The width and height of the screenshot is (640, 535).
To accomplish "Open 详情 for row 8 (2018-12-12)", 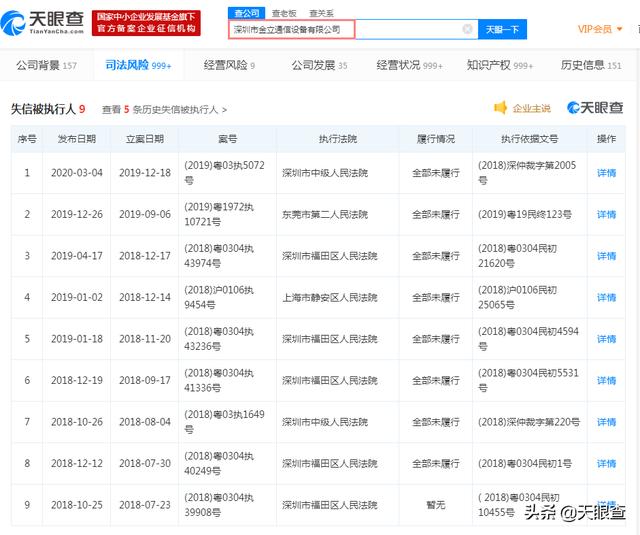I will (606, 464).
